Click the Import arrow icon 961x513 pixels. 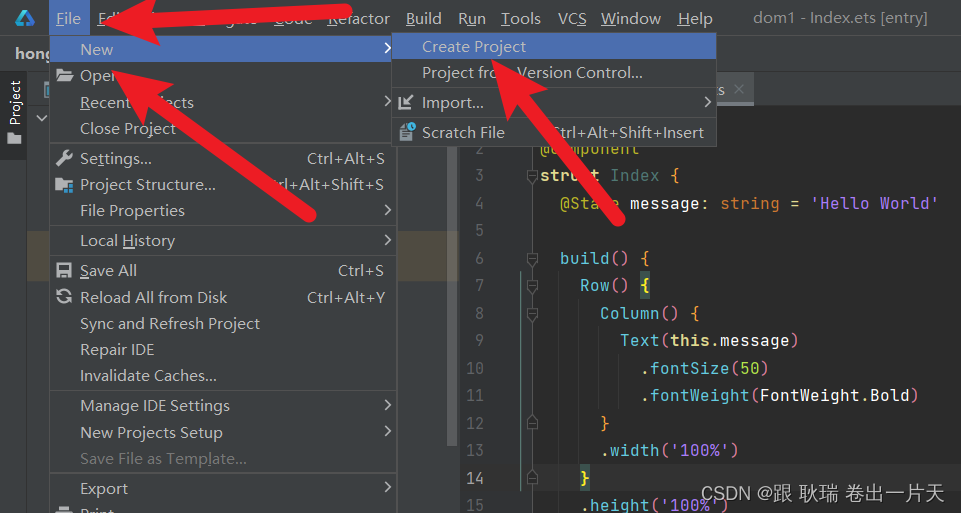[x=406, y=102]
